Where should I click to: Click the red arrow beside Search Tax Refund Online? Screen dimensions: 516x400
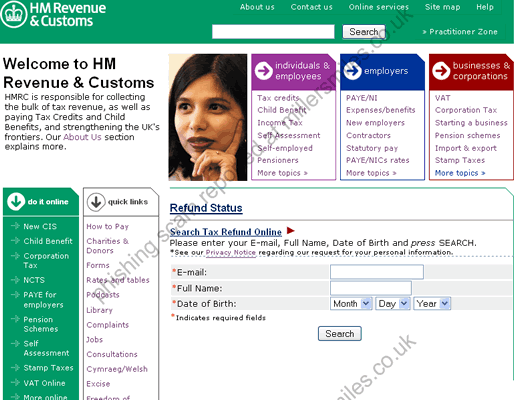pyautogui.click(x=291, y=230)
